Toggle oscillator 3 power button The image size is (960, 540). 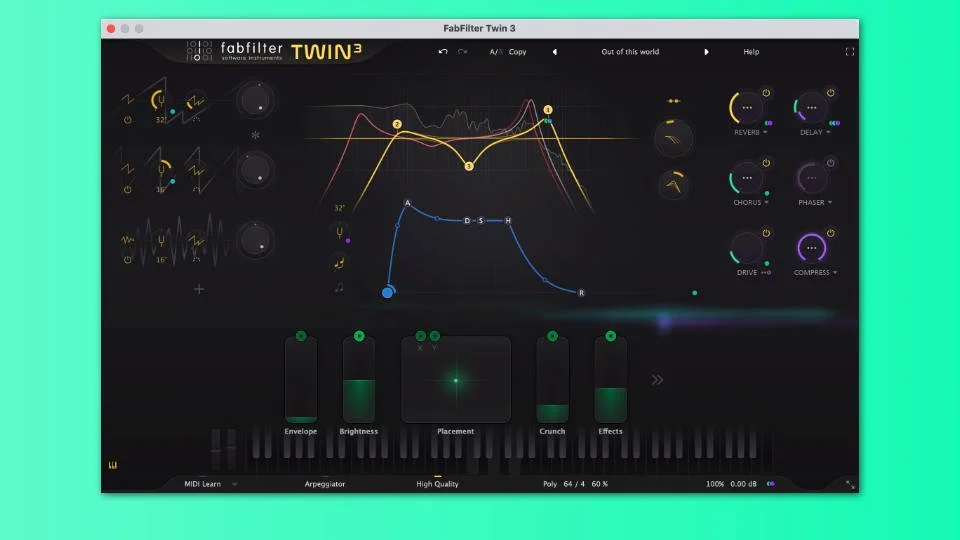click(127, 260)
